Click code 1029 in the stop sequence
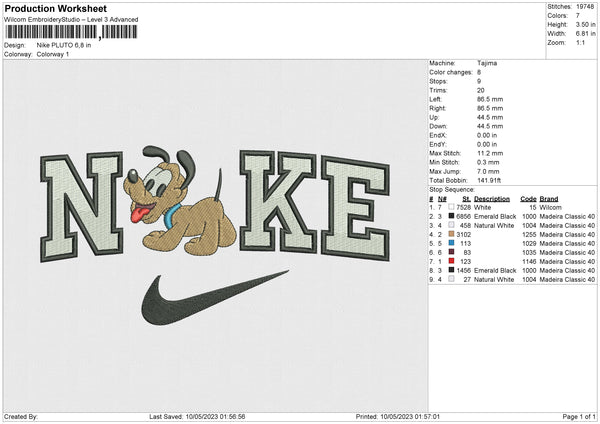 pyautogui.click(x=529, y=243)
